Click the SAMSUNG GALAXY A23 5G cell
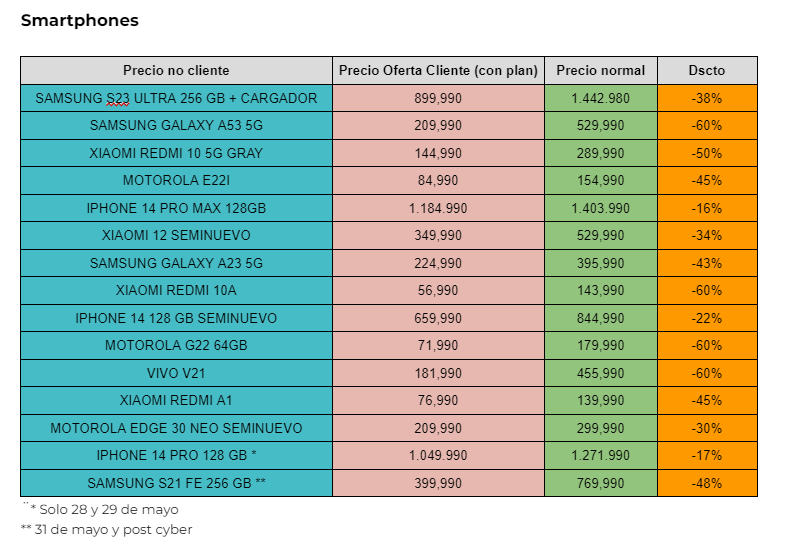The image size is (793, 556). pyautogui.click(x=176, y=263)
